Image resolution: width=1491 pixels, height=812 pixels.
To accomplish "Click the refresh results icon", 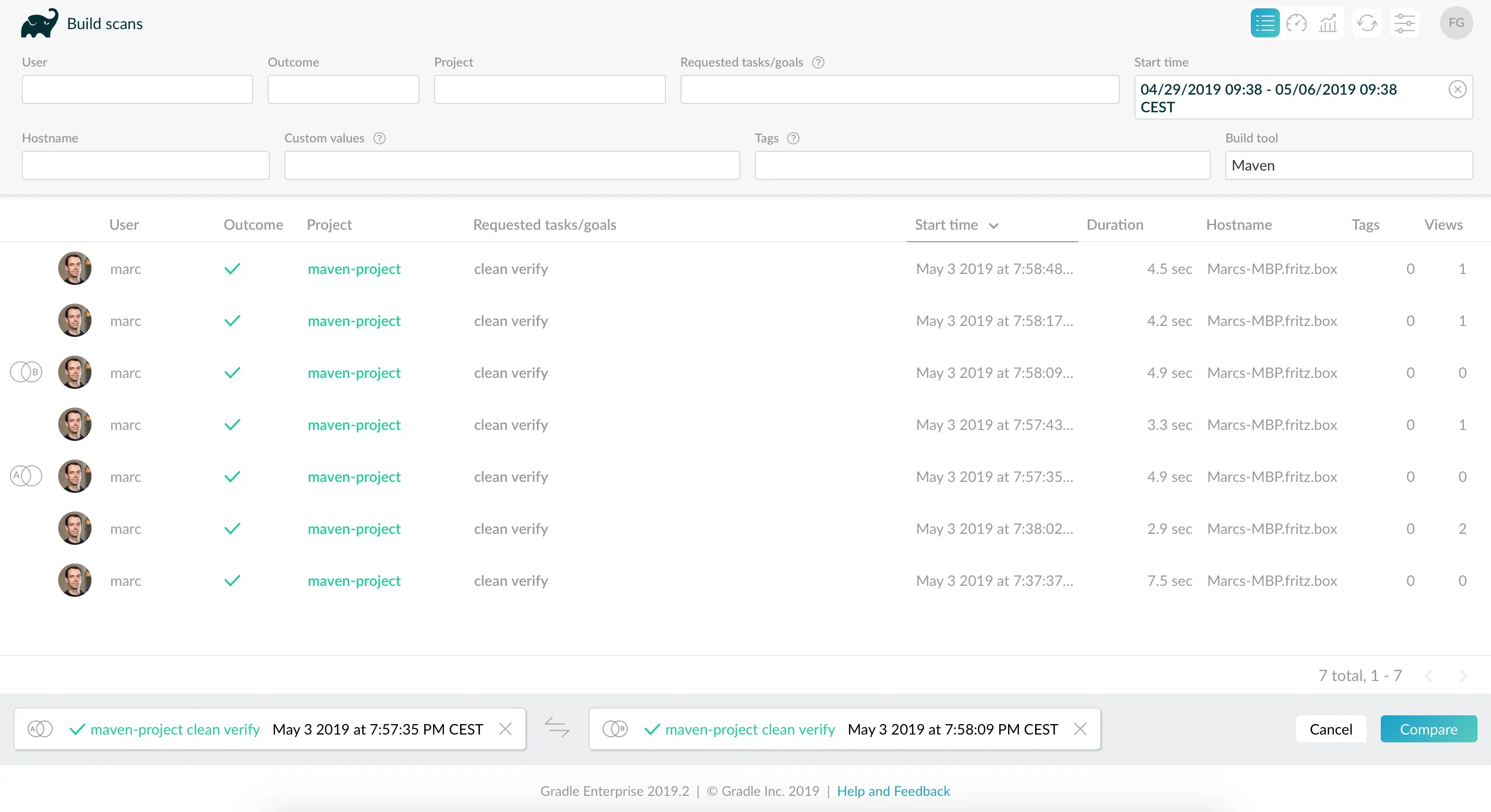I will pyautogui.click(x=1367, y=23).
